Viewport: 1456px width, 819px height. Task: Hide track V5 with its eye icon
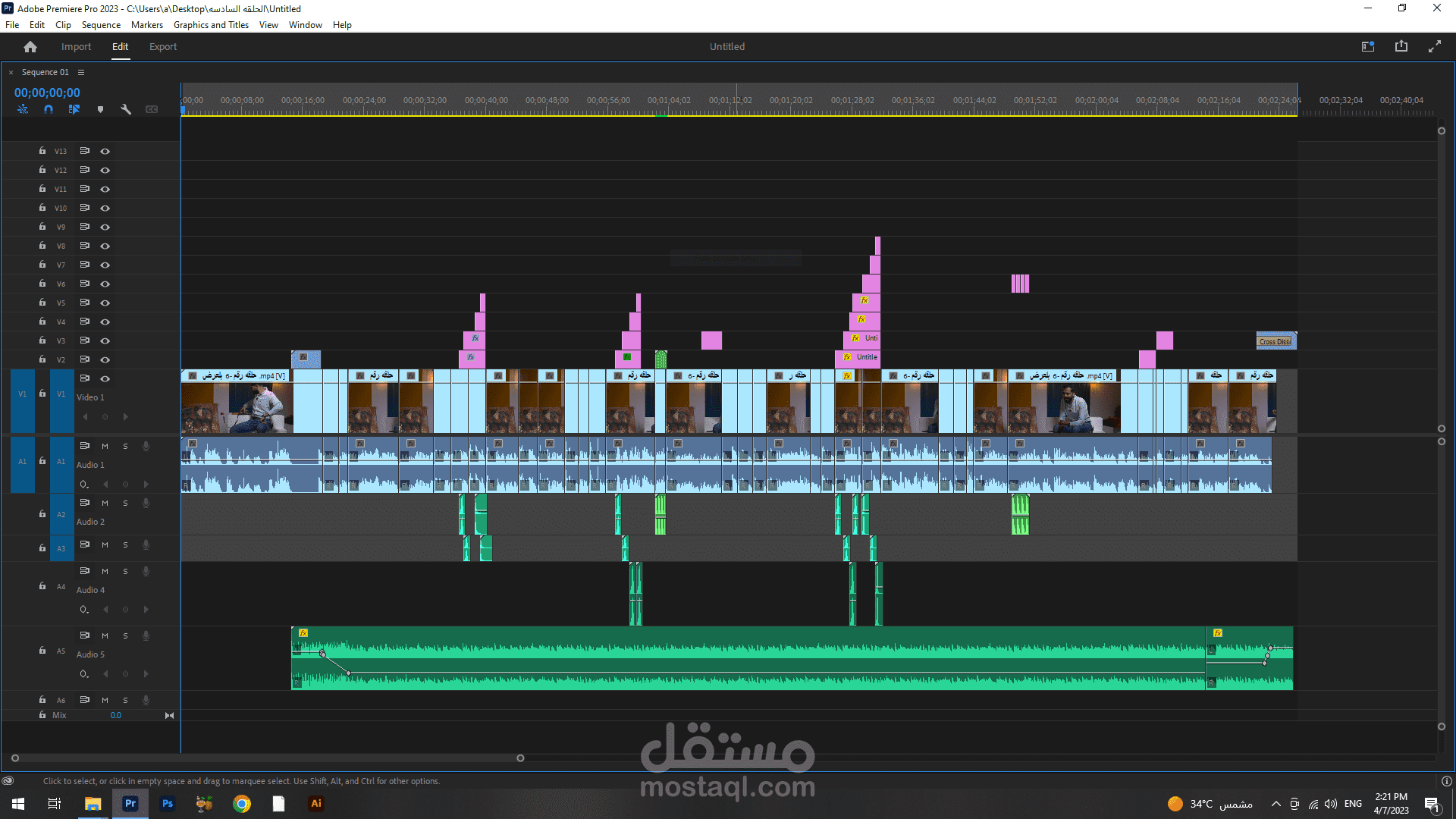105,303
